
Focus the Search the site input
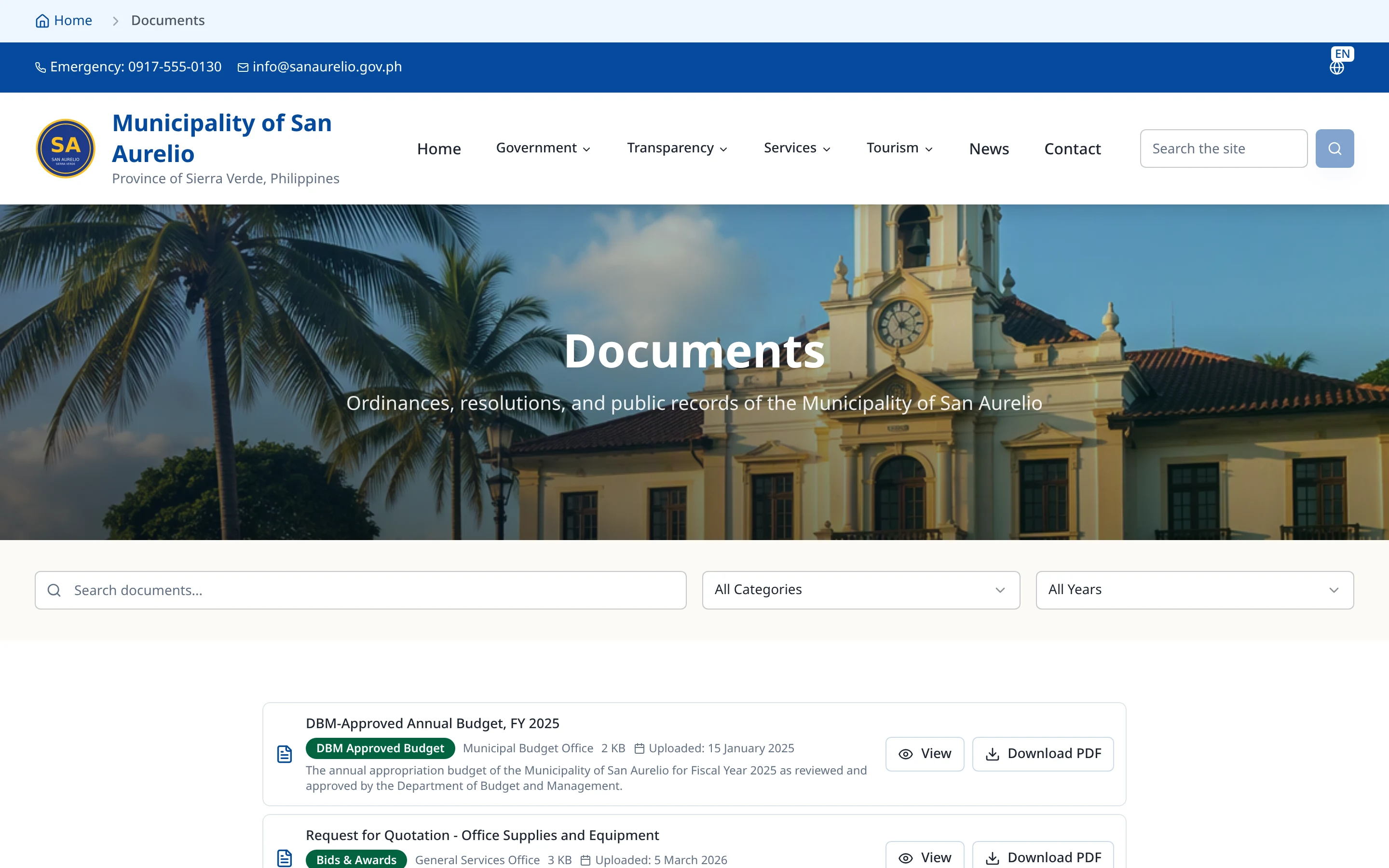[x=1223, y=149]
